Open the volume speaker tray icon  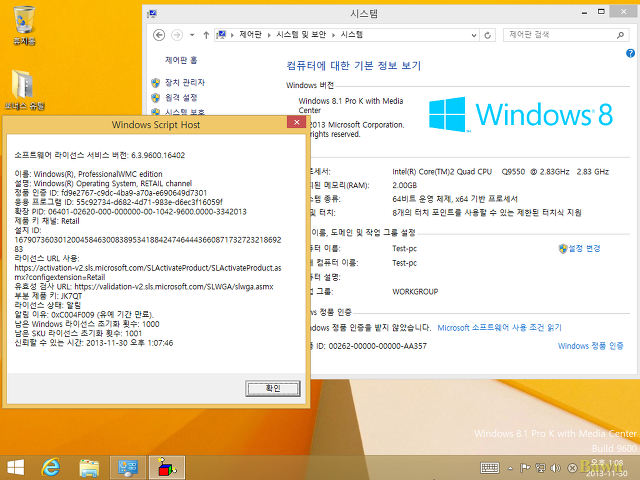click(x=555, y=468)
